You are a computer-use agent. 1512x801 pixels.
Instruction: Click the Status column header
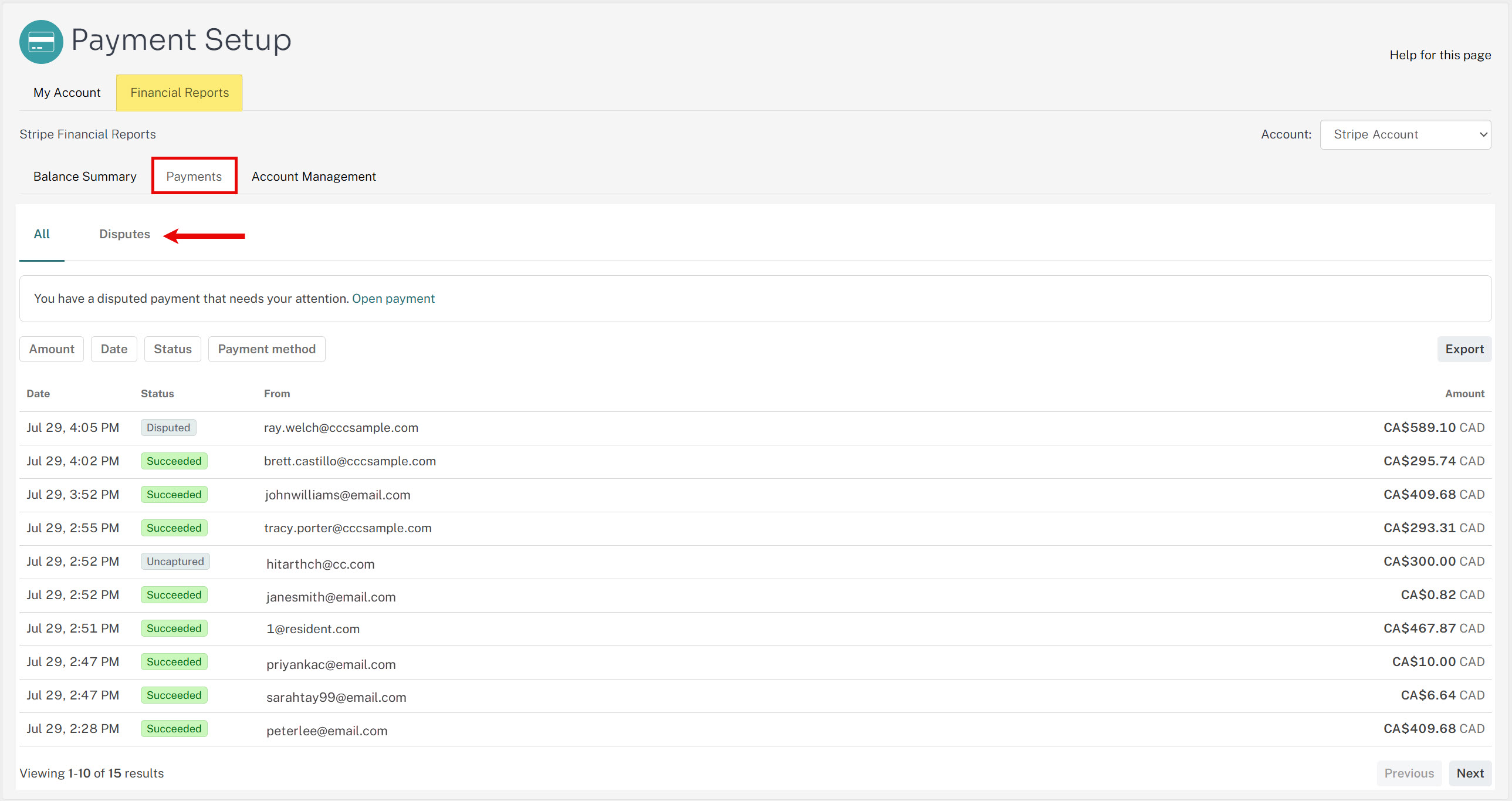(157, 393)
